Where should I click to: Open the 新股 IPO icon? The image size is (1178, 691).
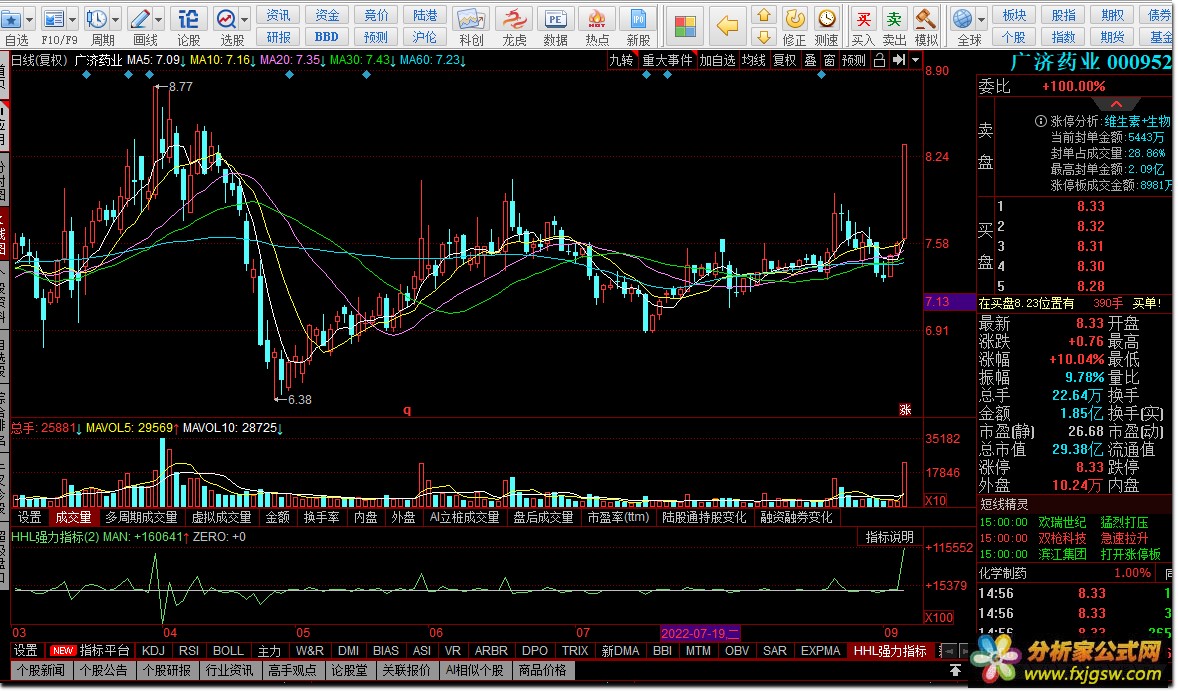pyautogui.click(x=638, y=19)
